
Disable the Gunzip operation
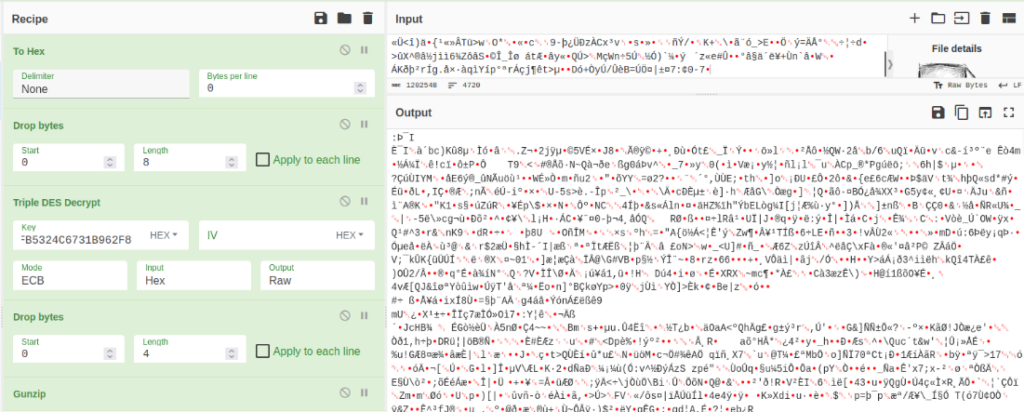click(x=345, y=392)
